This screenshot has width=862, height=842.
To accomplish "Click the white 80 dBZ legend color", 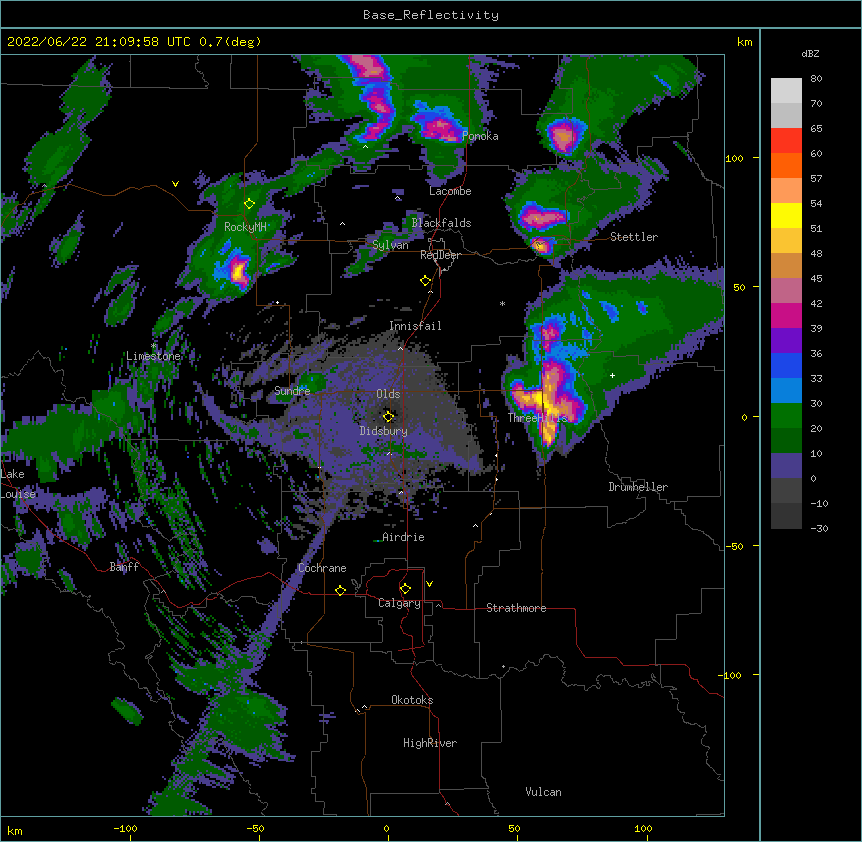I will pyautogui.click(x=786, y=91).
